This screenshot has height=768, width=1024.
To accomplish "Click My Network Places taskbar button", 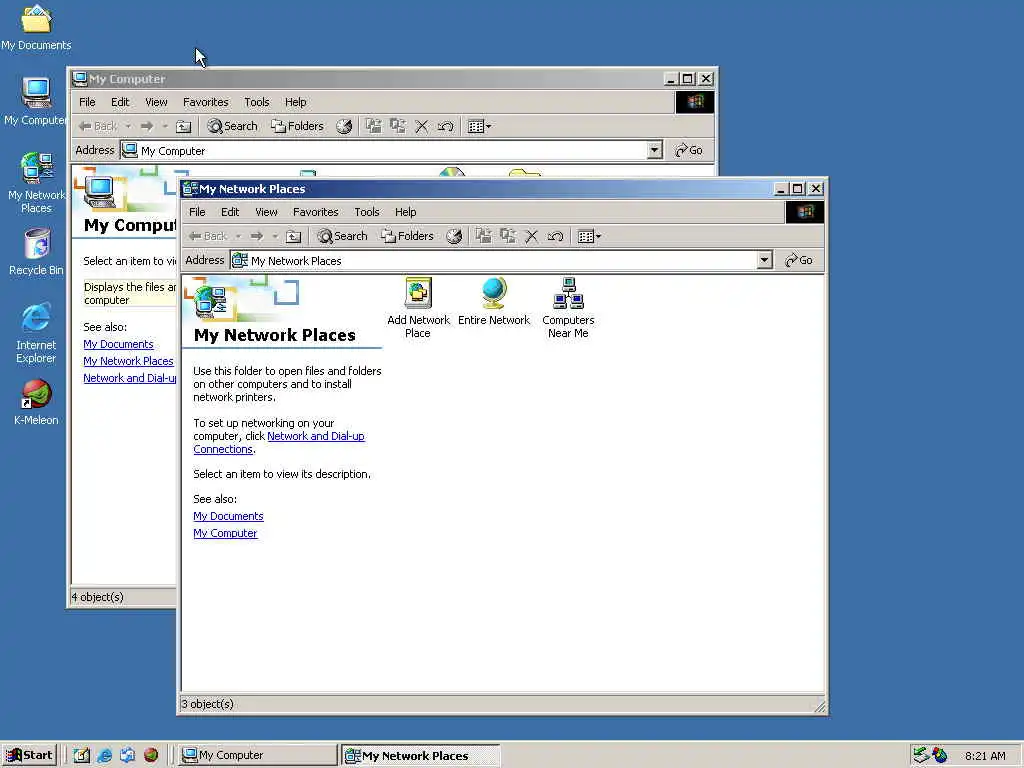I will point(421,756).
